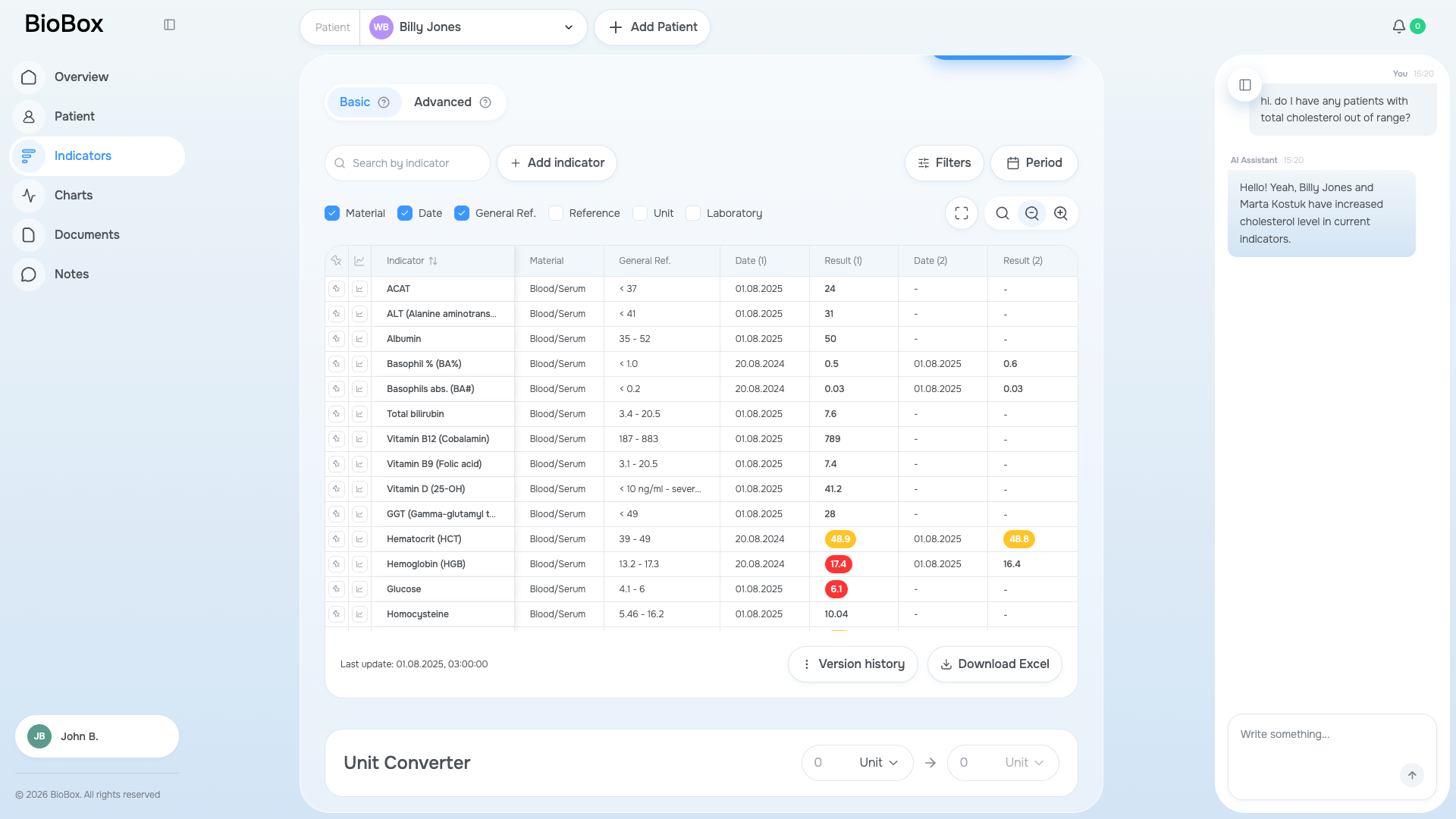Viewport: 1456px width, 819px height.
Task: Open John B. user profile
Action: click(x=97, y=736)
